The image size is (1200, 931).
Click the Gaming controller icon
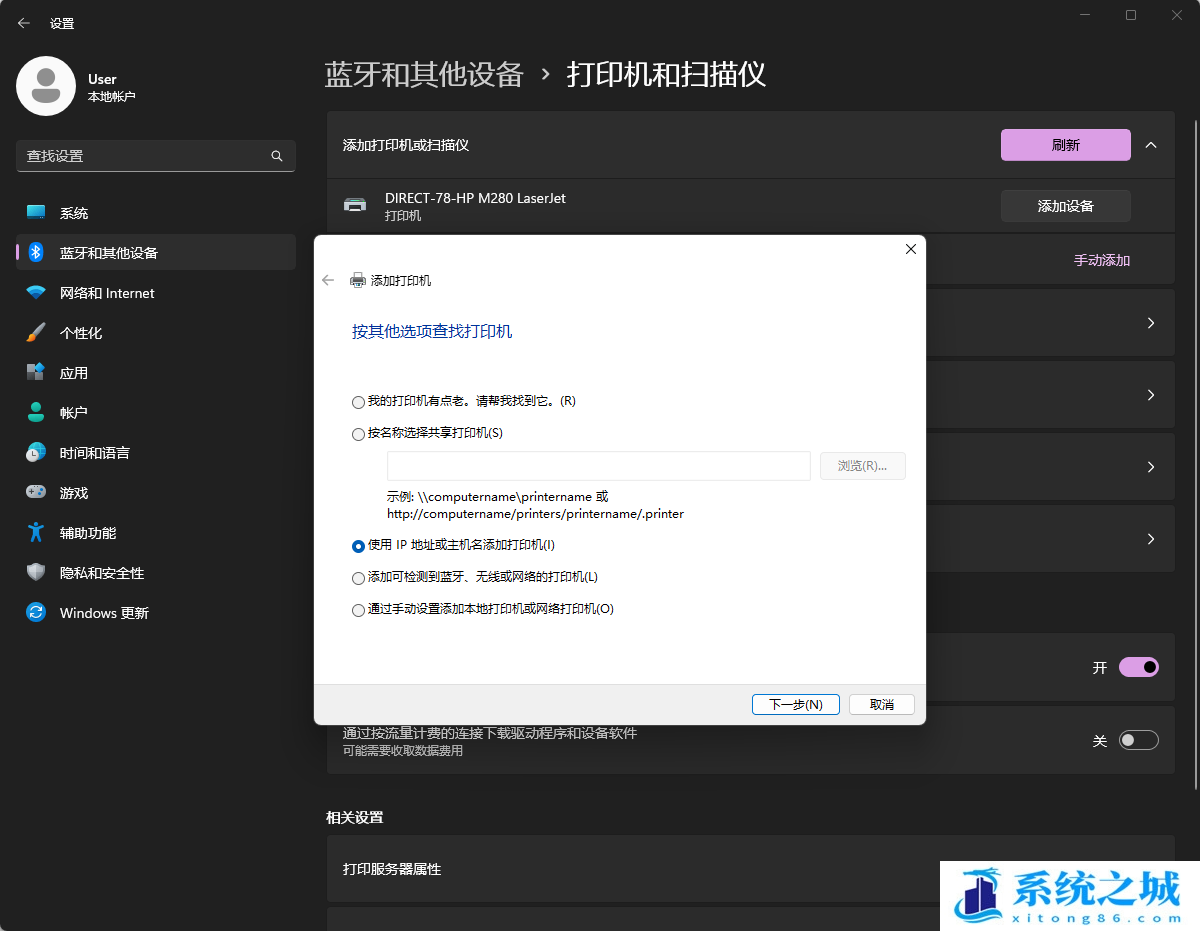[36, 493]
